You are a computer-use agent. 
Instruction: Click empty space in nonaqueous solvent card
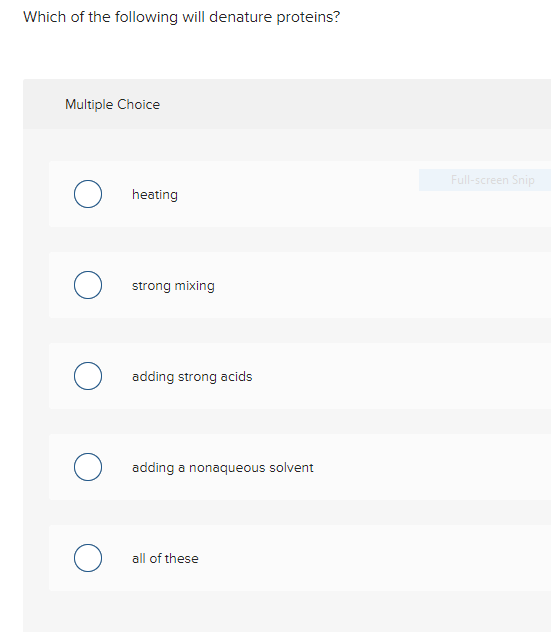point(423,468)
